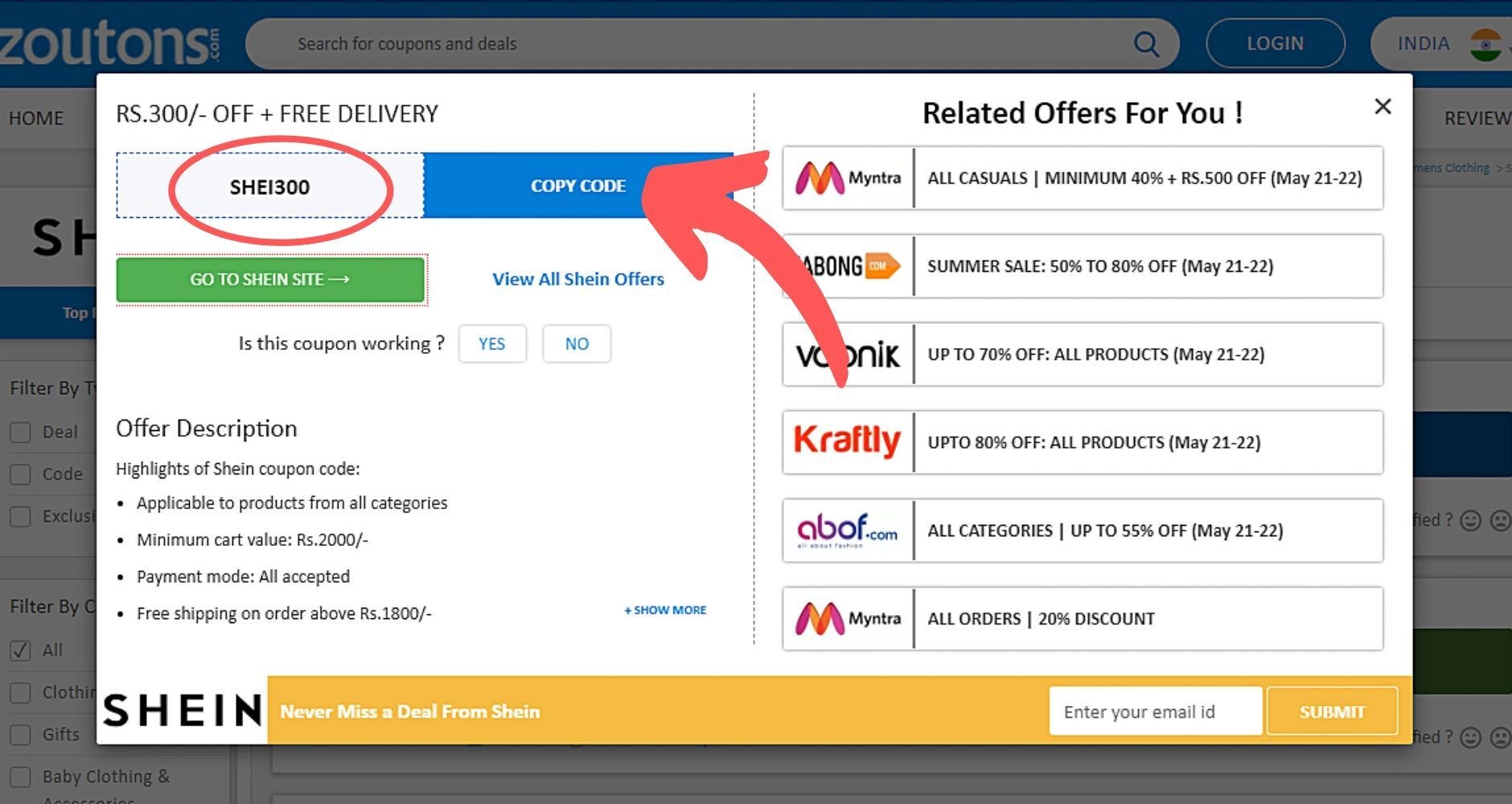
Task: Toggle the Code filter checkbox
Action: (x=20, y=474)
